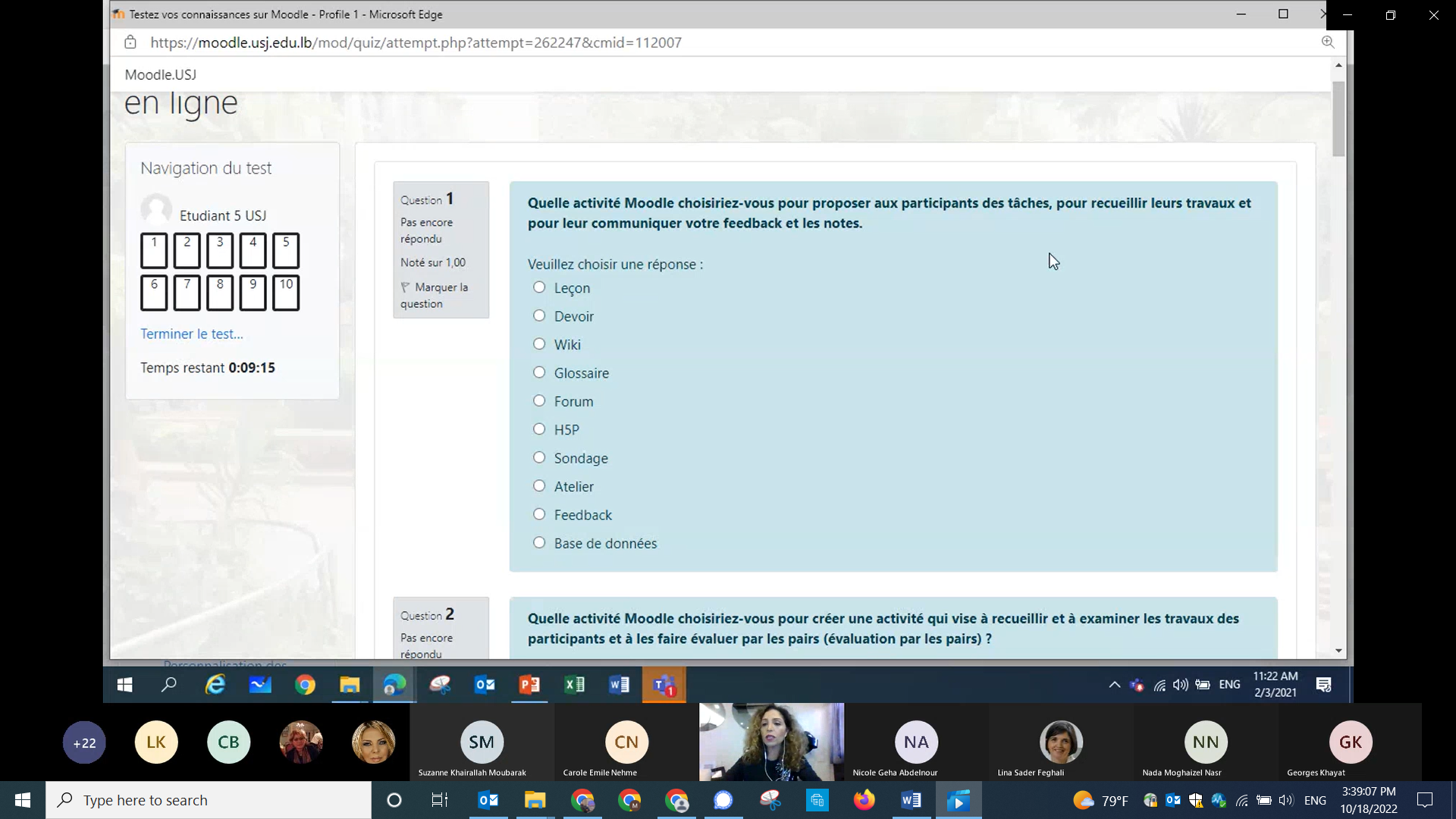Pick Forum as the answer
Screen dimensions: 1456x819
click(539, 401)
